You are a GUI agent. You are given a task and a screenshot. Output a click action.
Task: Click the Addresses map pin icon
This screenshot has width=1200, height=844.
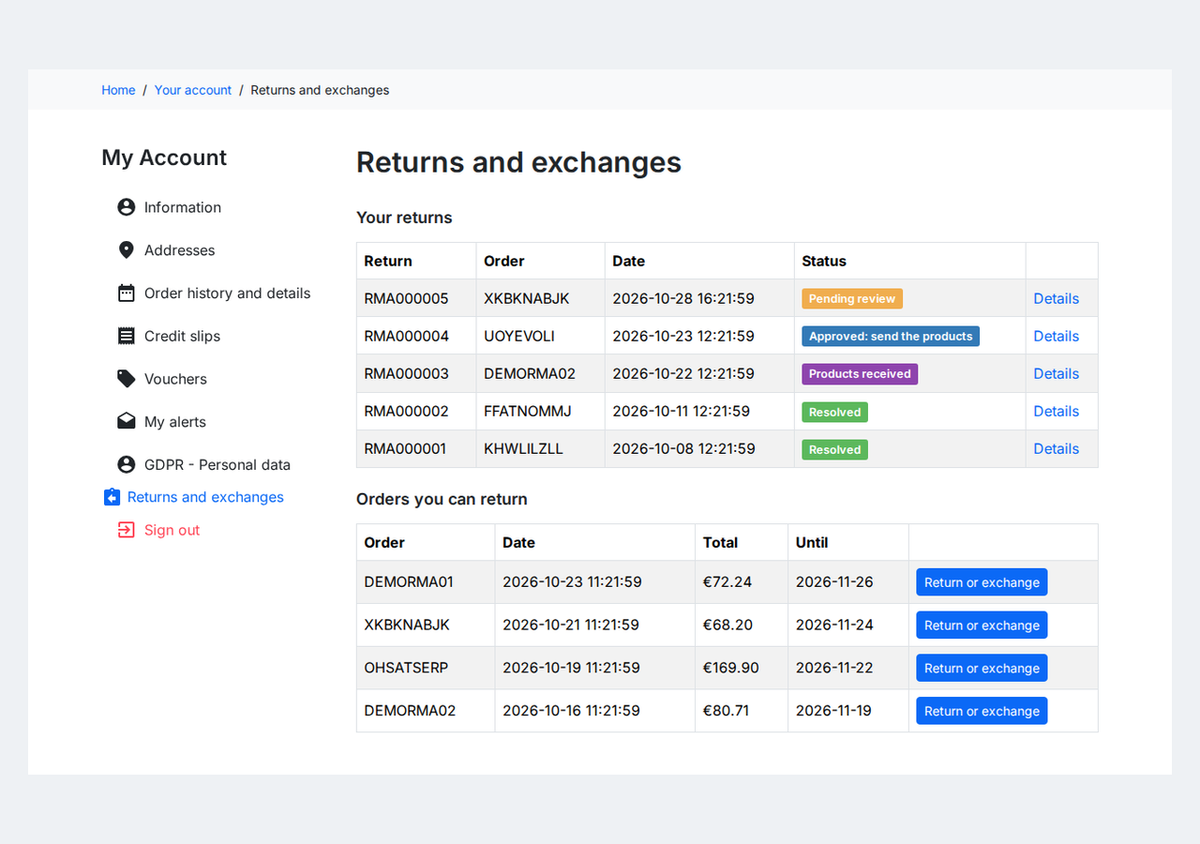[126, 250]
